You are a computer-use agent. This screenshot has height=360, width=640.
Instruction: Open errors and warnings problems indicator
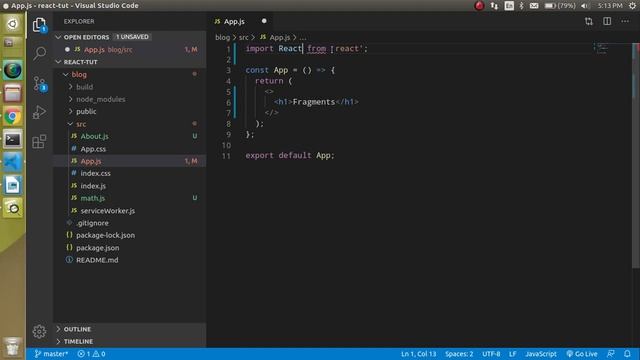click(91, 354)
